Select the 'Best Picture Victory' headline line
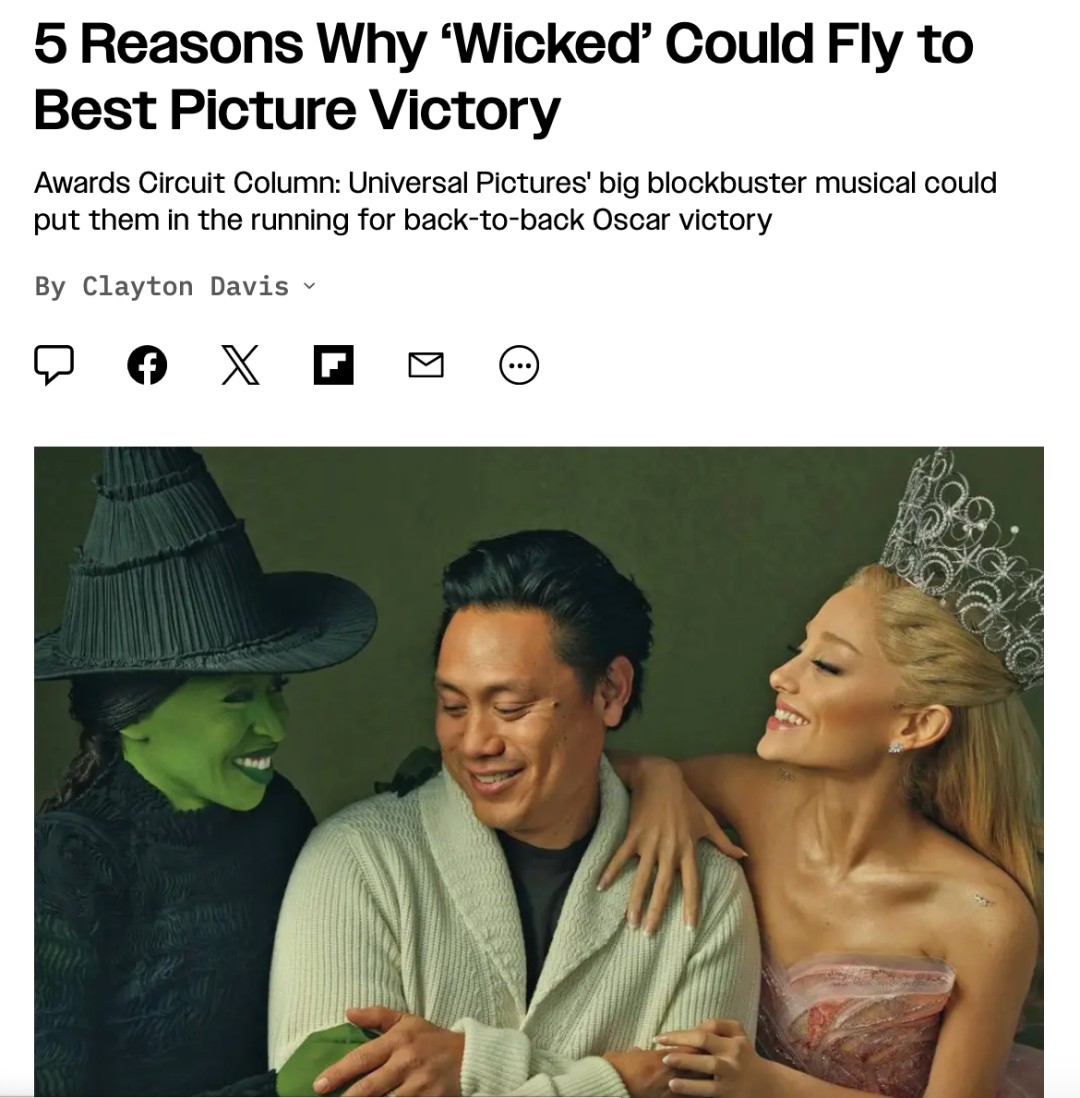This screenshot has width=1080, height=1098. pos(297,110)
